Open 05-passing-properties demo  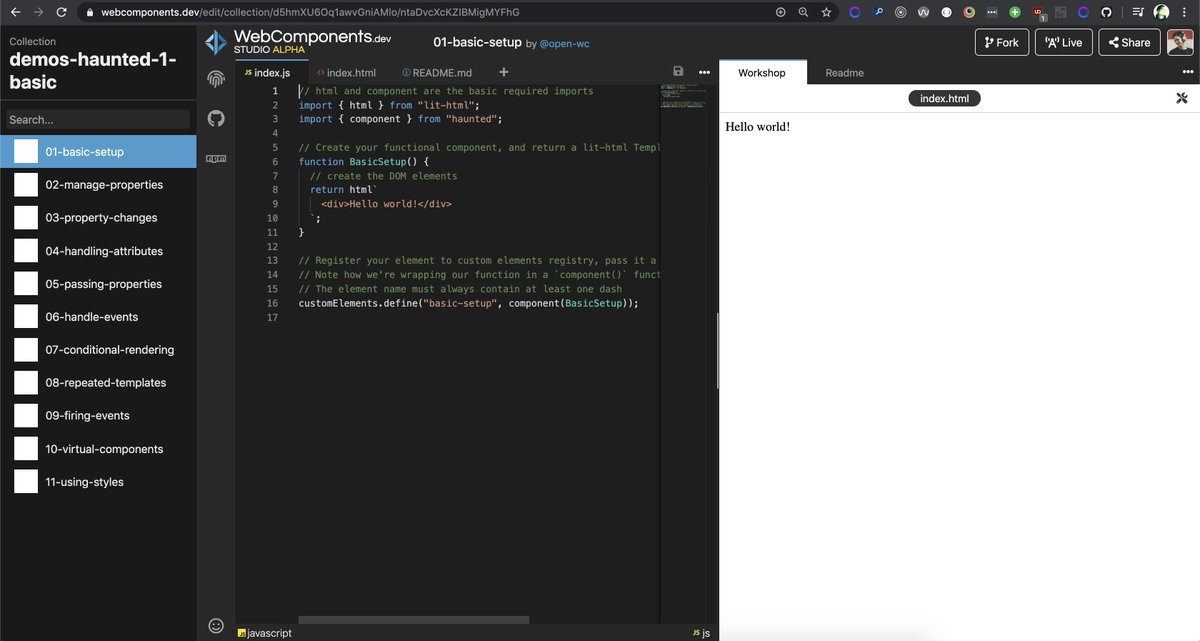point(98,283)
